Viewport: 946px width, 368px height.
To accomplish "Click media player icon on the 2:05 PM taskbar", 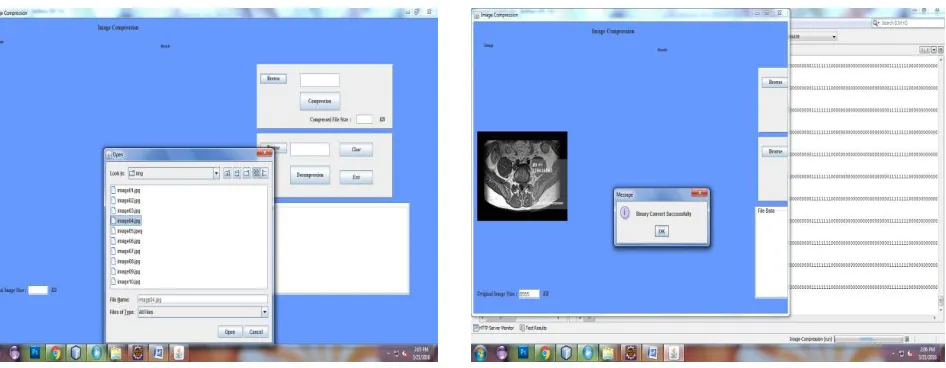I will click(x=96, y=353).
